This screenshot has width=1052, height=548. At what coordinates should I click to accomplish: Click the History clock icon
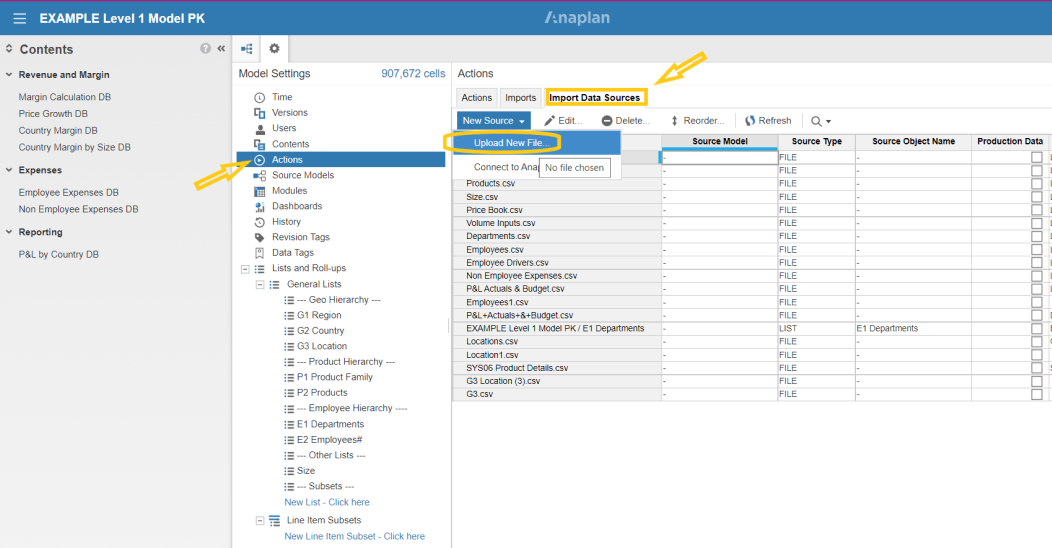click(260, 222)
